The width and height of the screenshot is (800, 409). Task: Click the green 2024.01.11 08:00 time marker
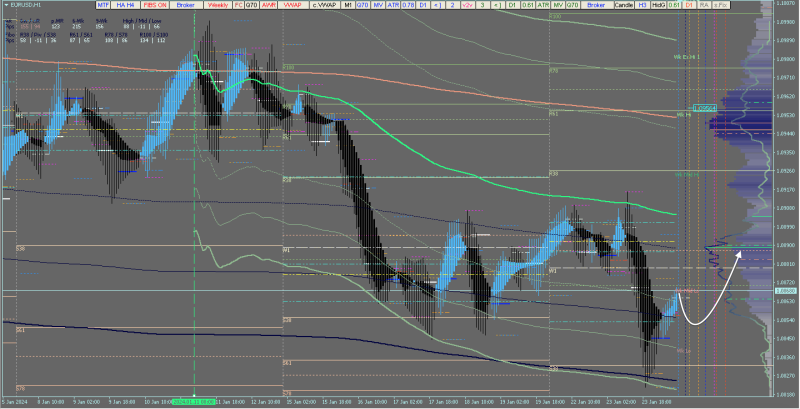[x=193, y=402]
